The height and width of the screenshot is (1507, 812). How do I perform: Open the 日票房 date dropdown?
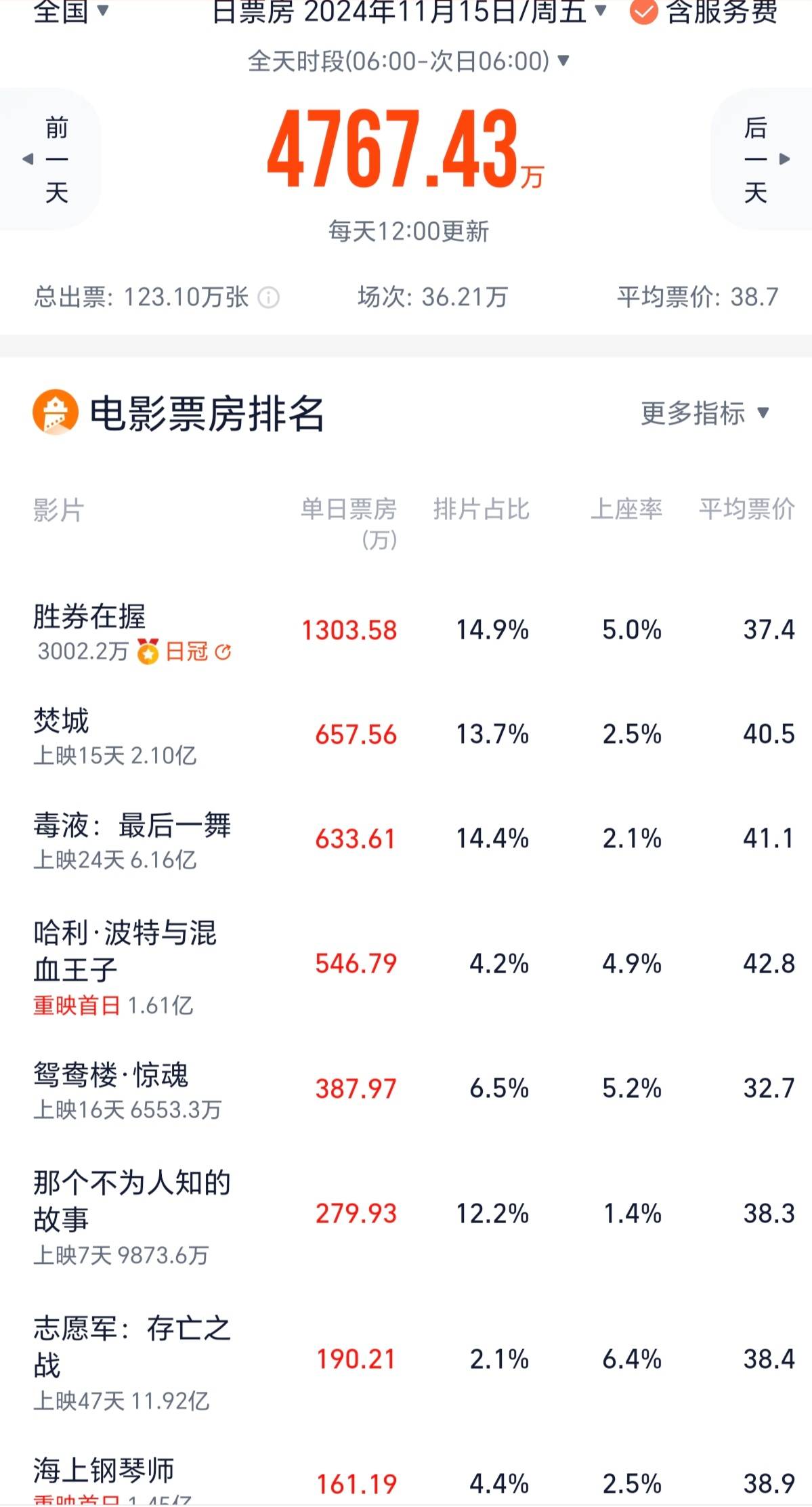coord(409,12)
